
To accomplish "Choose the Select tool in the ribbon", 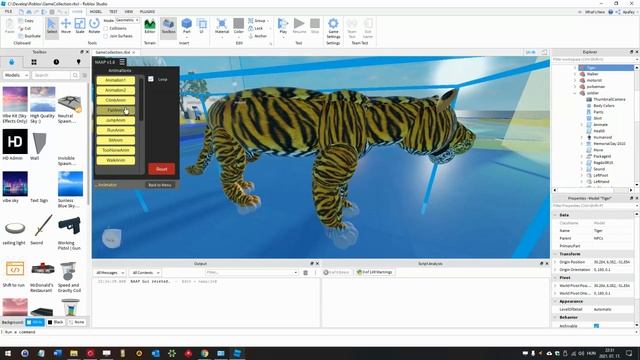I will coord(52,27).
